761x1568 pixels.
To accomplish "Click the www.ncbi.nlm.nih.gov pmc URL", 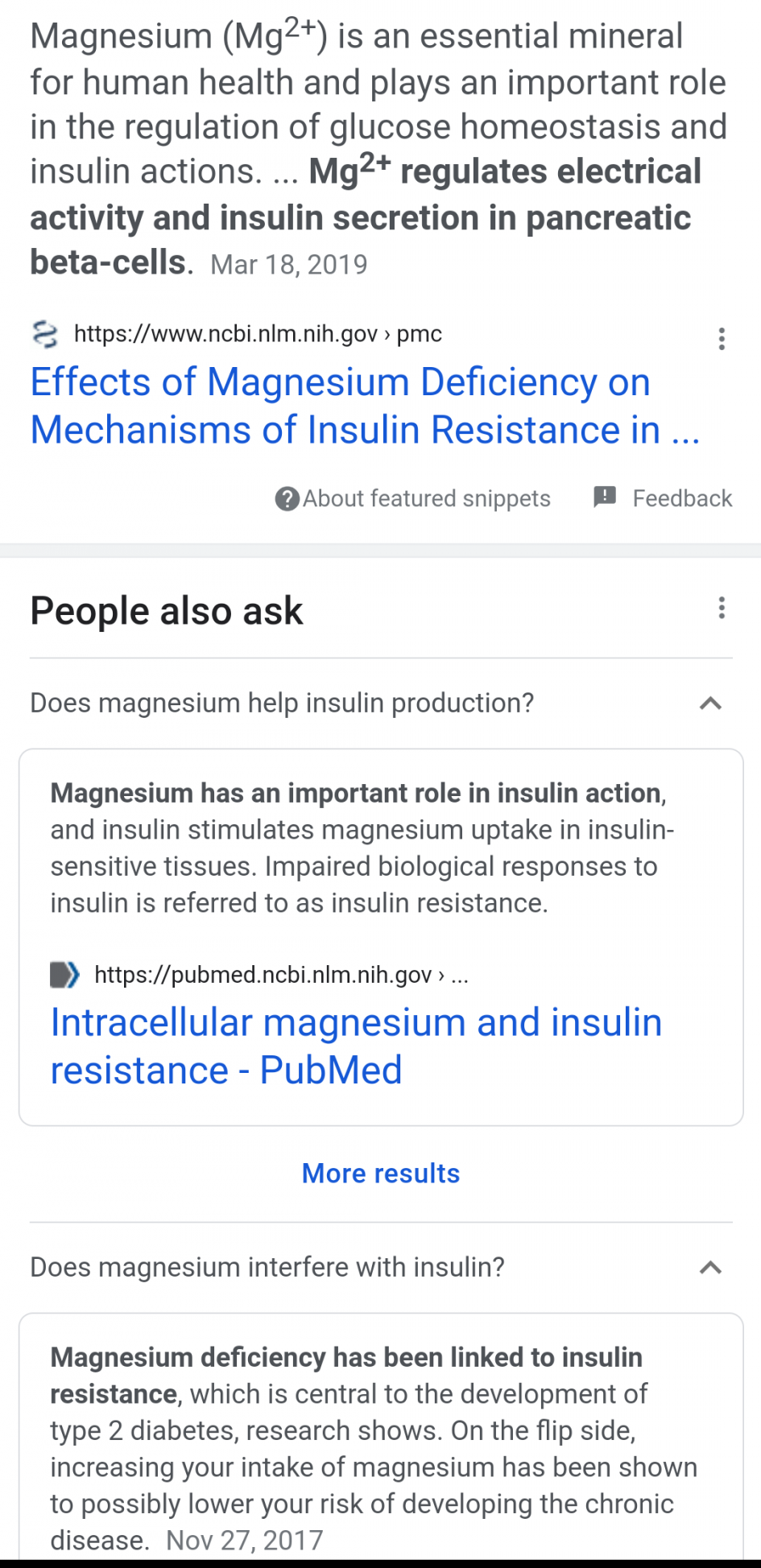I will pyautogui.click(x=258, y=334).
